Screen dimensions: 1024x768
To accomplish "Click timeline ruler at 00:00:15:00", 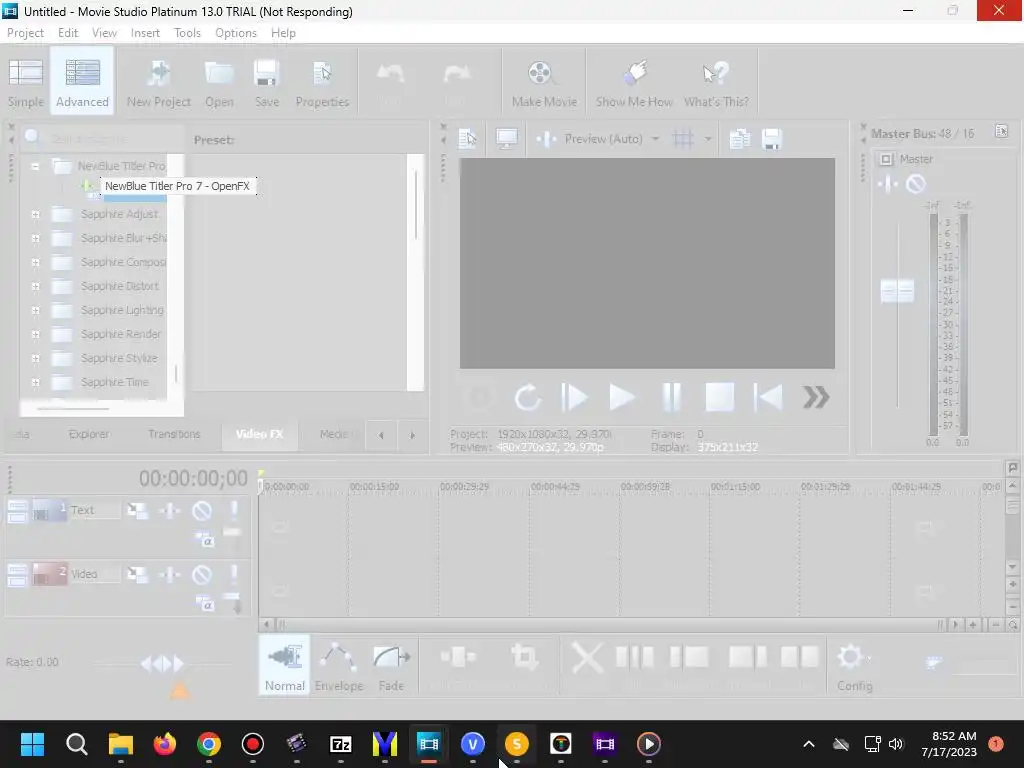I will pyautogui.click(x=374, y=487).
